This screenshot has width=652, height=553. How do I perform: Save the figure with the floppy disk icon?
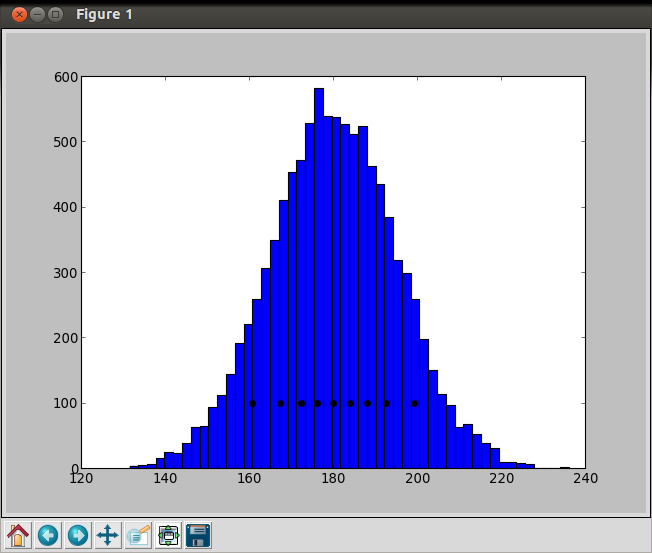coord(198,535)
